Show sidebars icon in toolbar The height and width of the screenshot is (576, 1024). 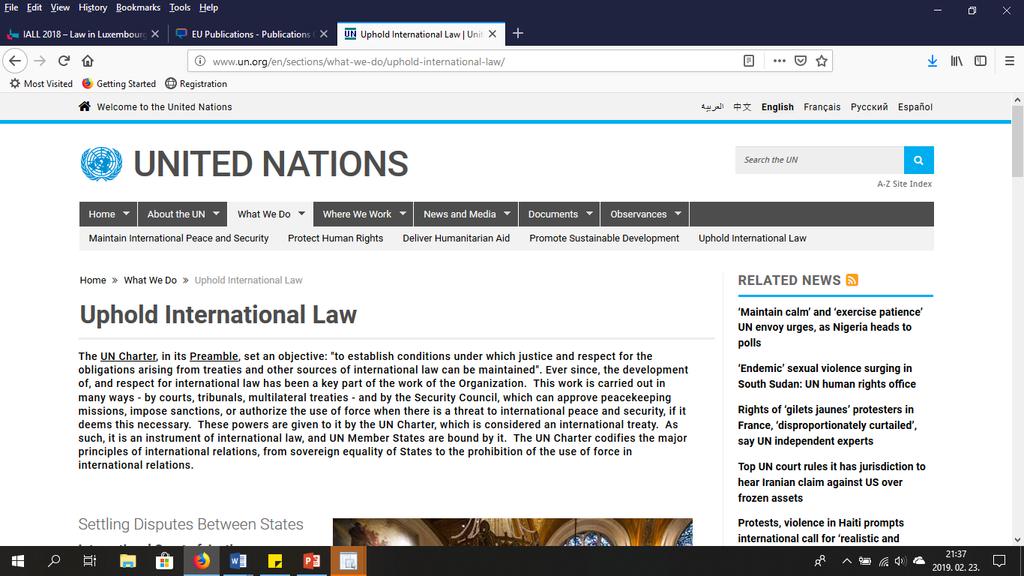[980, 61]
